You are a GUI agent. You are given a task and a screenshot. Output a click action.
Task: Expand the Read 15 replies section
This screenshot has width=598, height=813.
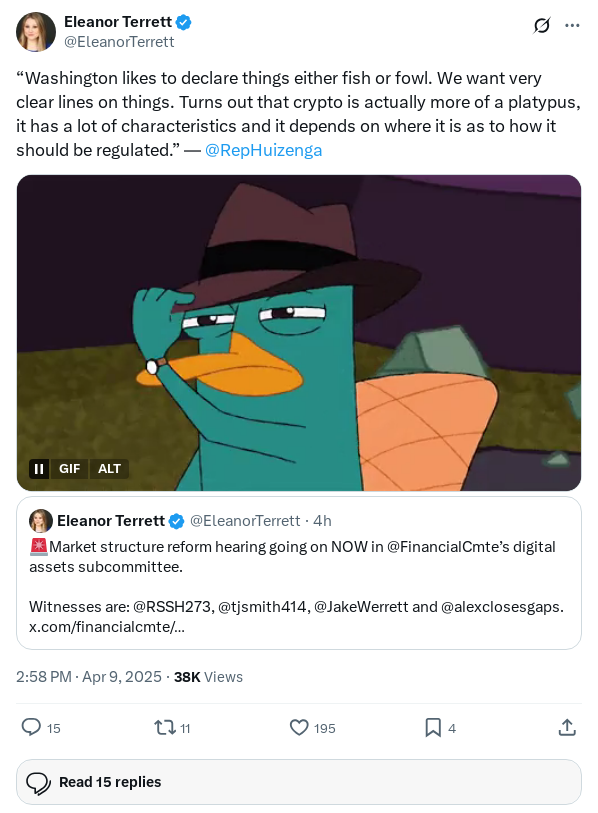(x=110, y=782)
